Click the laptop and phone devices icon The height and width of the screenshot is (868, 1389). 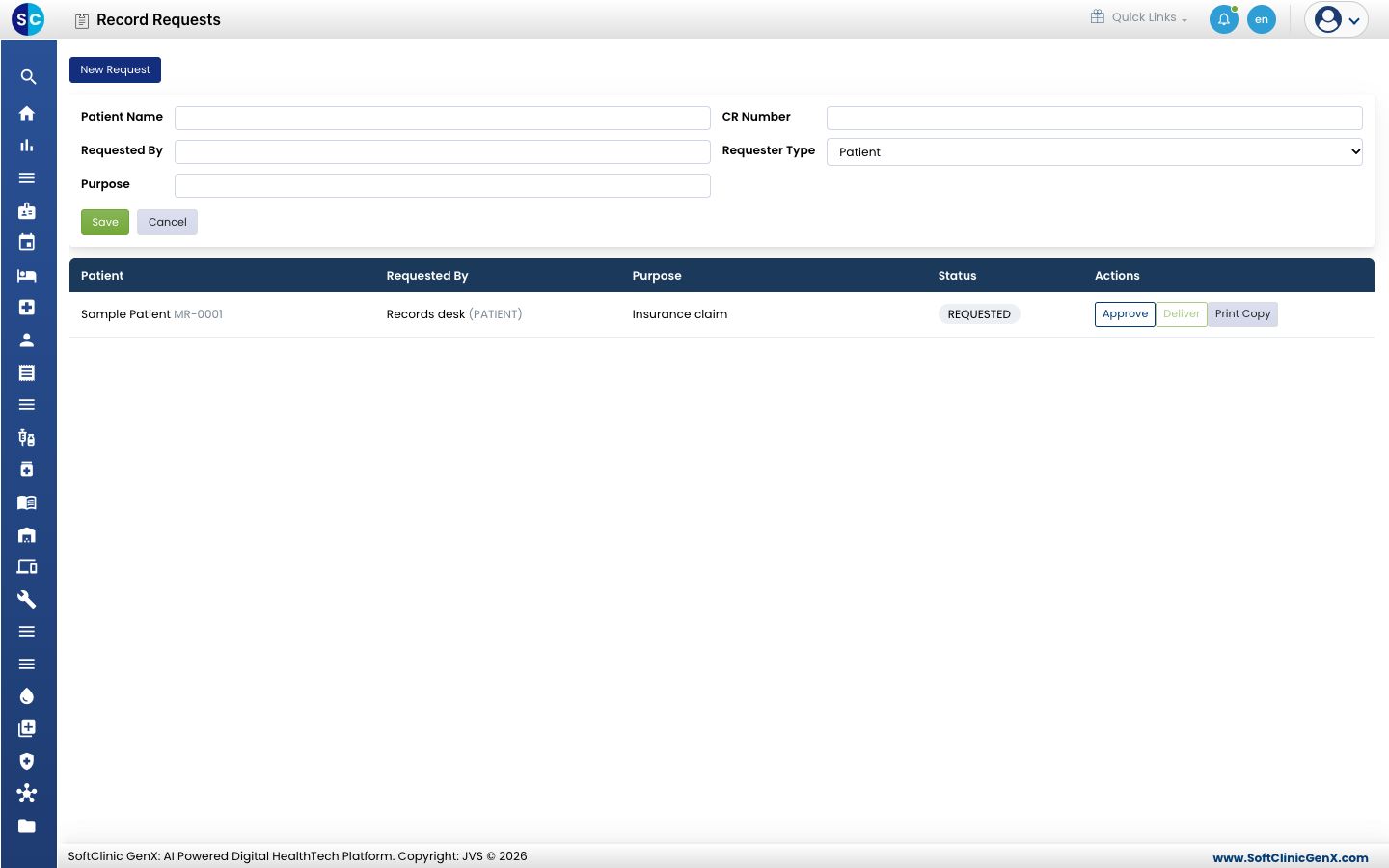(27, 567)
